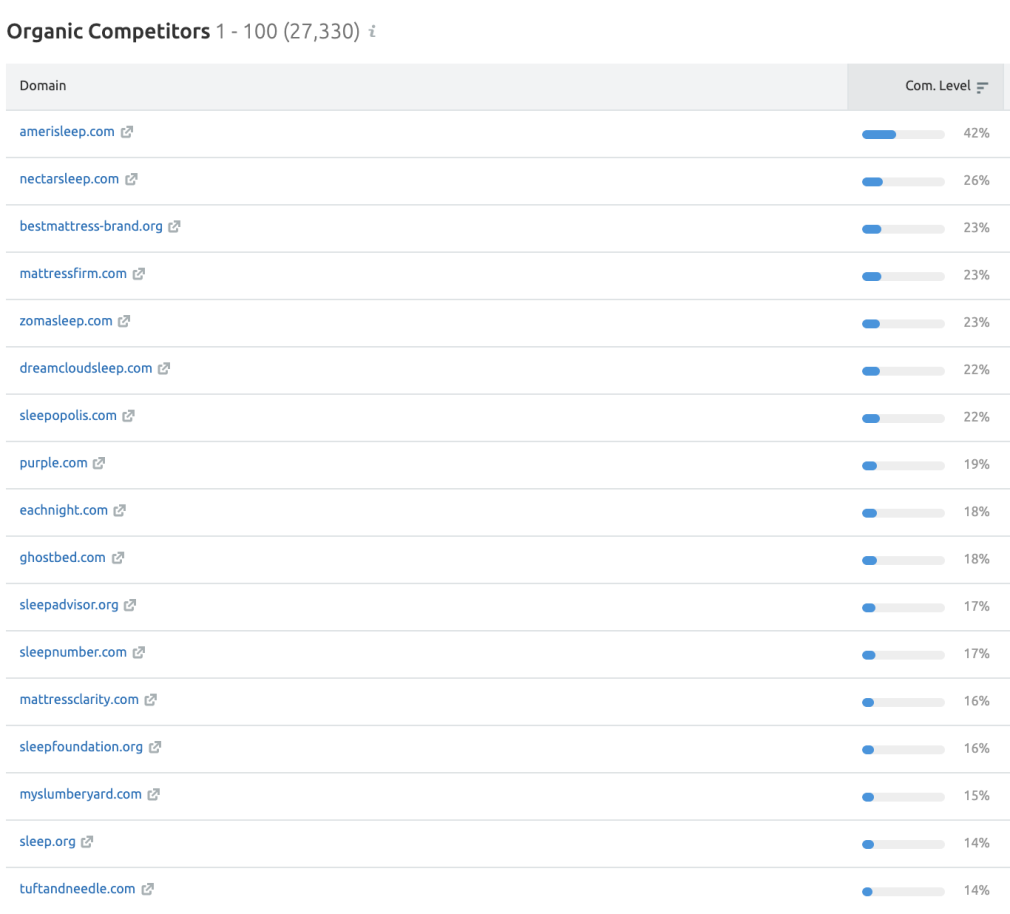Select the Organic Competitors heading

(x=103, y=31)
